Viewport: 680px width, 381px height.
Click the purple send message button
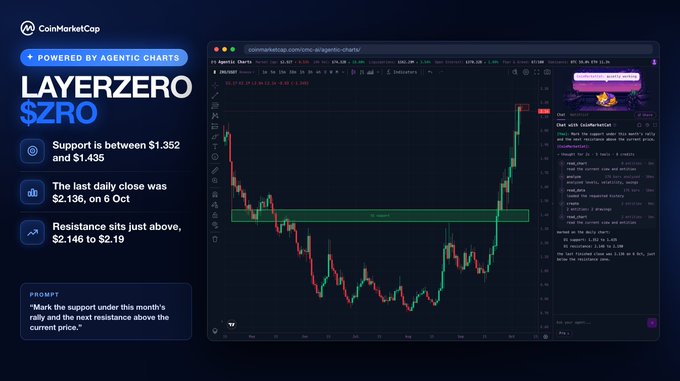pos(652,323)
